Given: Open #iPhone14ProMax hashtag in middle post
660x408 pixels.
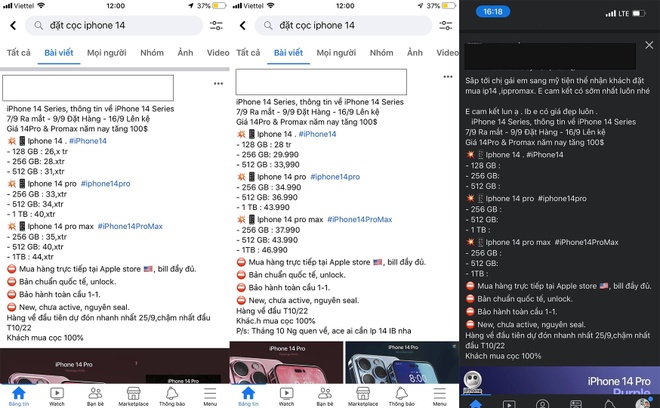Looking at the screenshot, I should (x=360, y=219).
